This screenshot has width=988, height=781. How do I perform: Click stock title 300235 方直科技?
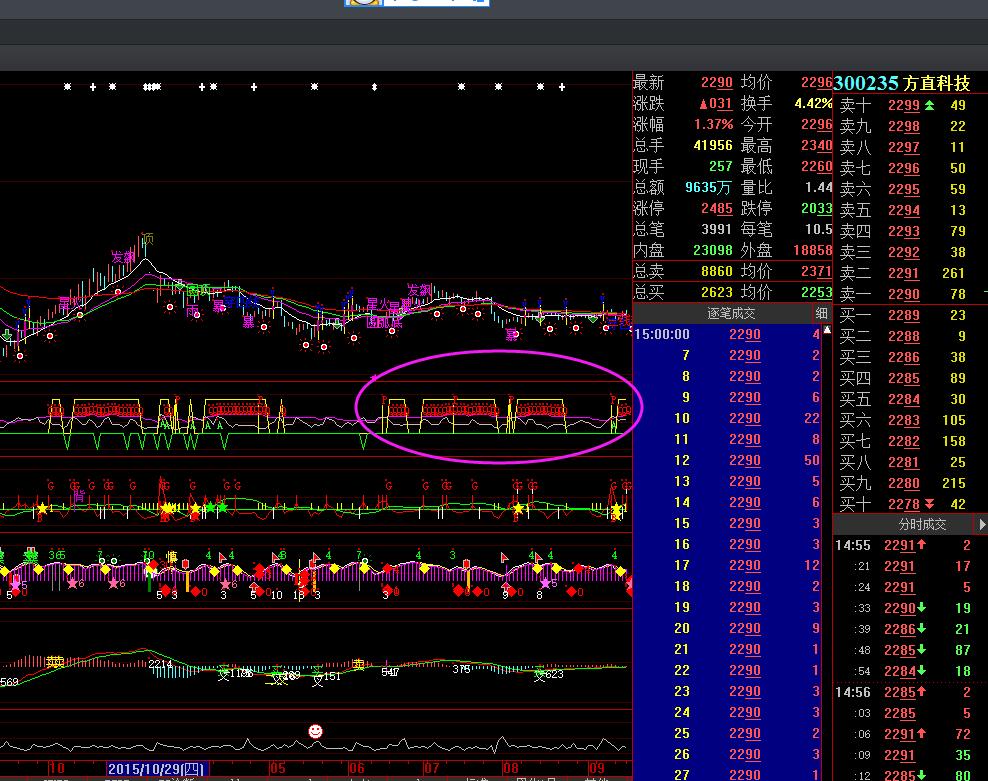(x=902, y=83)
